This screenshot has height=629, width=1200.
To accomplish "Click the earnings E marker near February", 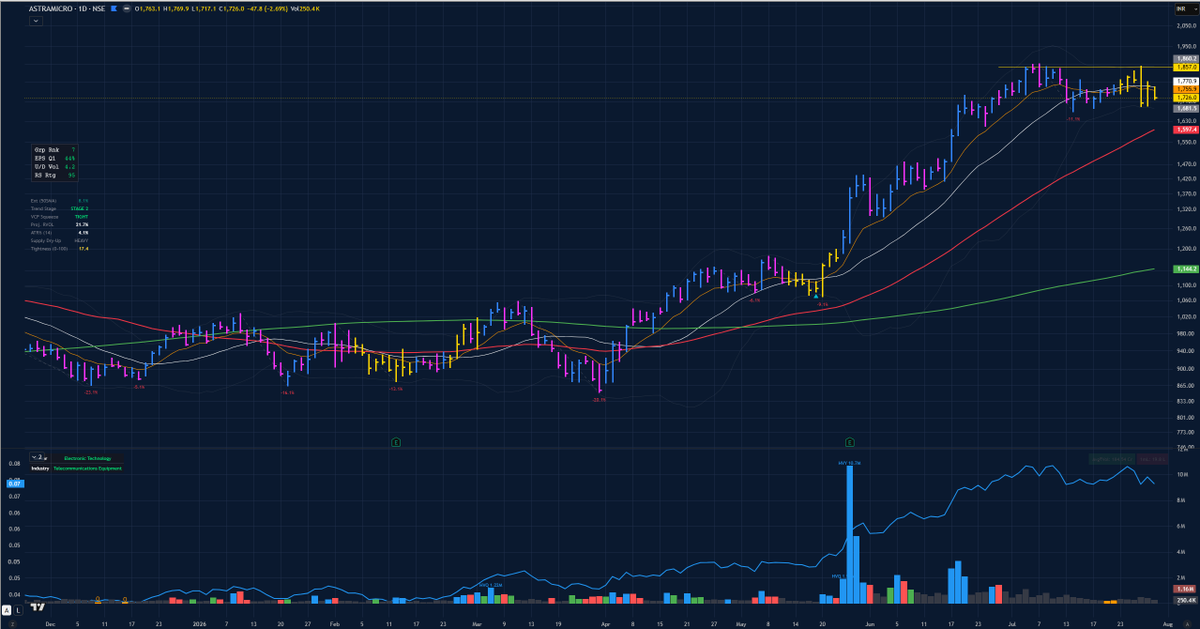I will coord(396,440).
